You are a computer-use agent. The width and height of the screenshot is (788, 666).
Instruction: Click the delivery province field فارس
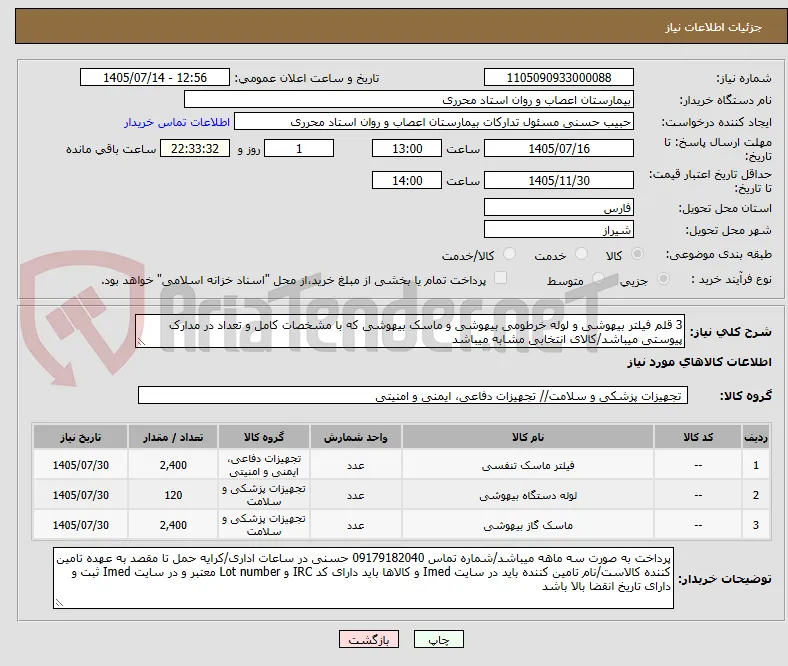(x=559, y=207)
